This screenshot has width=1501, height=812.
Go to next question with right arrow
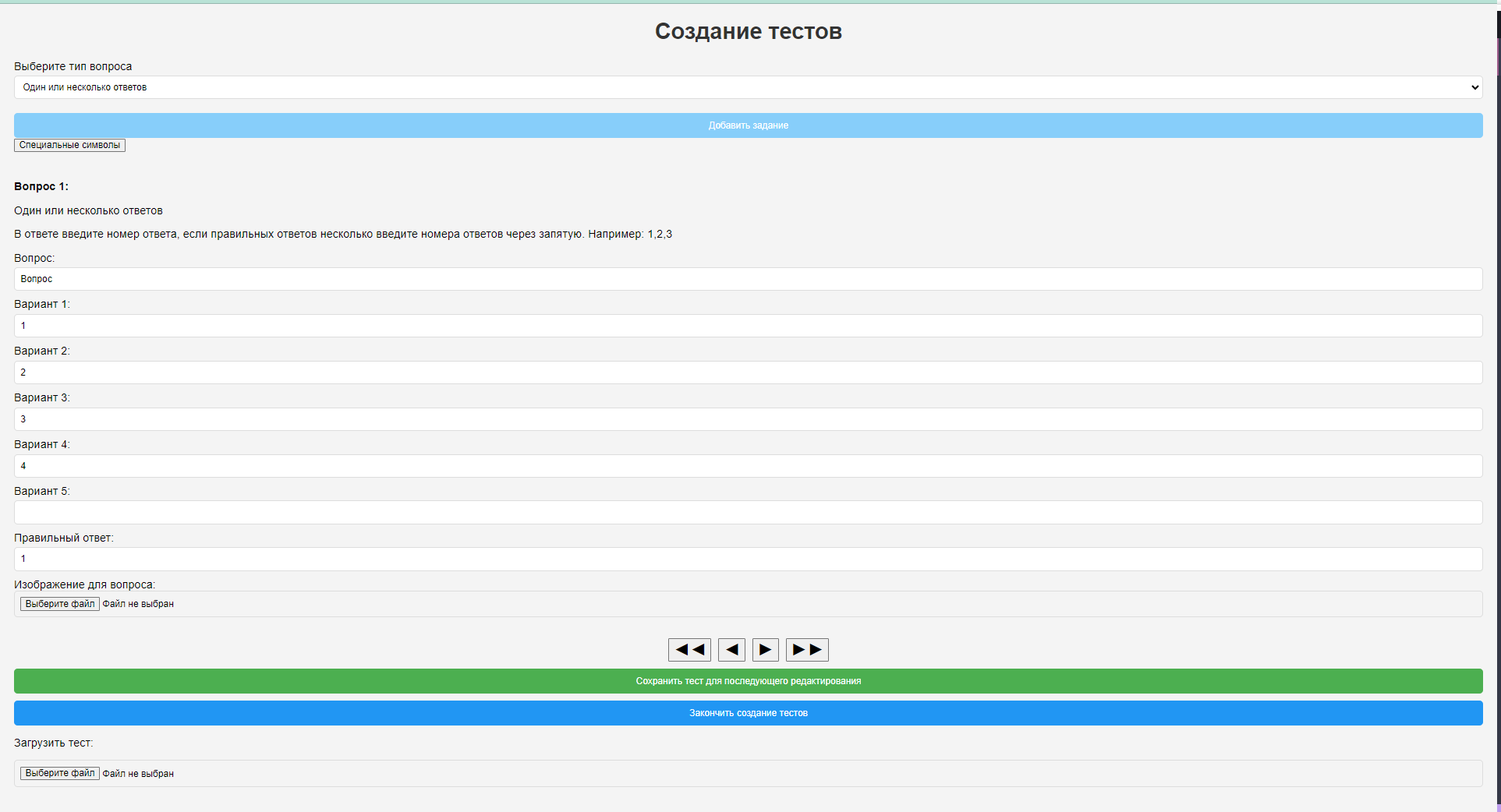(765, 649)
